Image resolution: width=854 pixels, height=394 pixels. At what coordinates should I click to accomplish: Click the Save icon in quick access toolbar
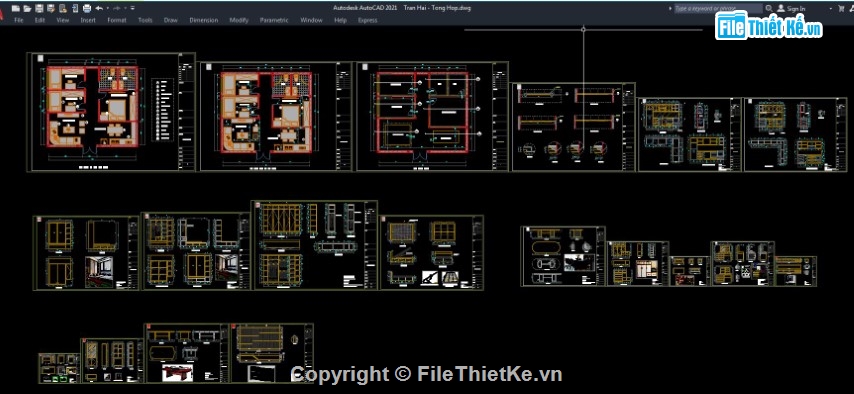pos(39,8)
